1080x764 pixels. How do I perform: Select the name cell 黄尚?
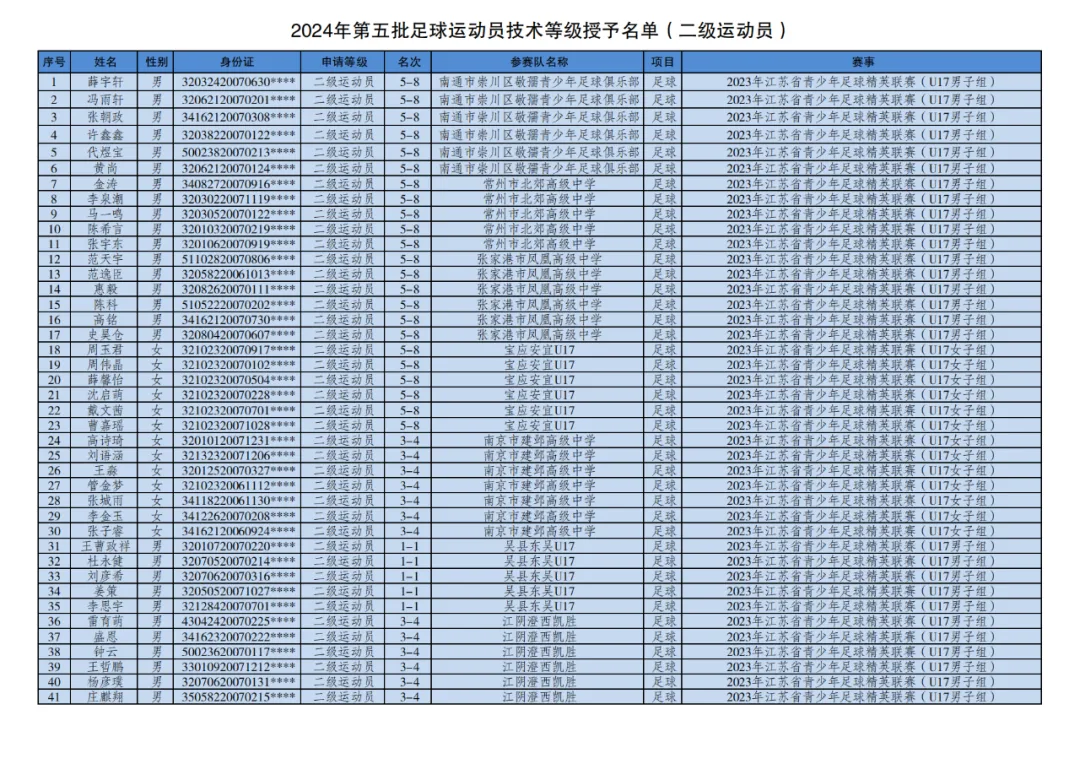(105, 168)
